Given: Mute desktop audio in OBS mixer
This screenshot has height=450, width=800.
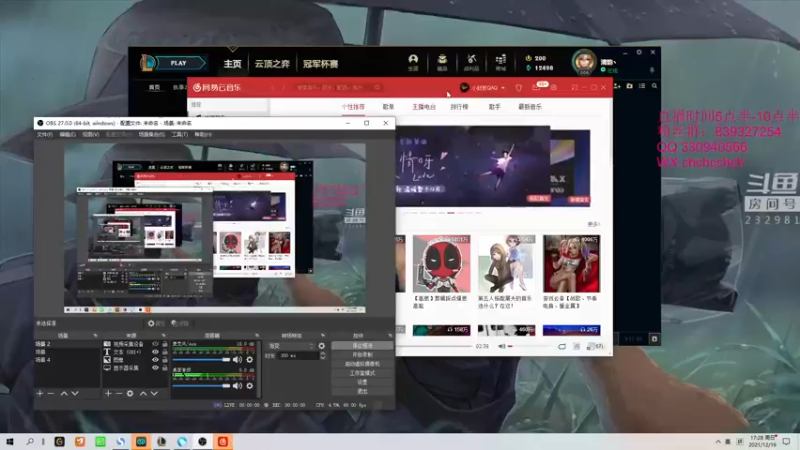Looking at the screenshot, I should [237, 386].
